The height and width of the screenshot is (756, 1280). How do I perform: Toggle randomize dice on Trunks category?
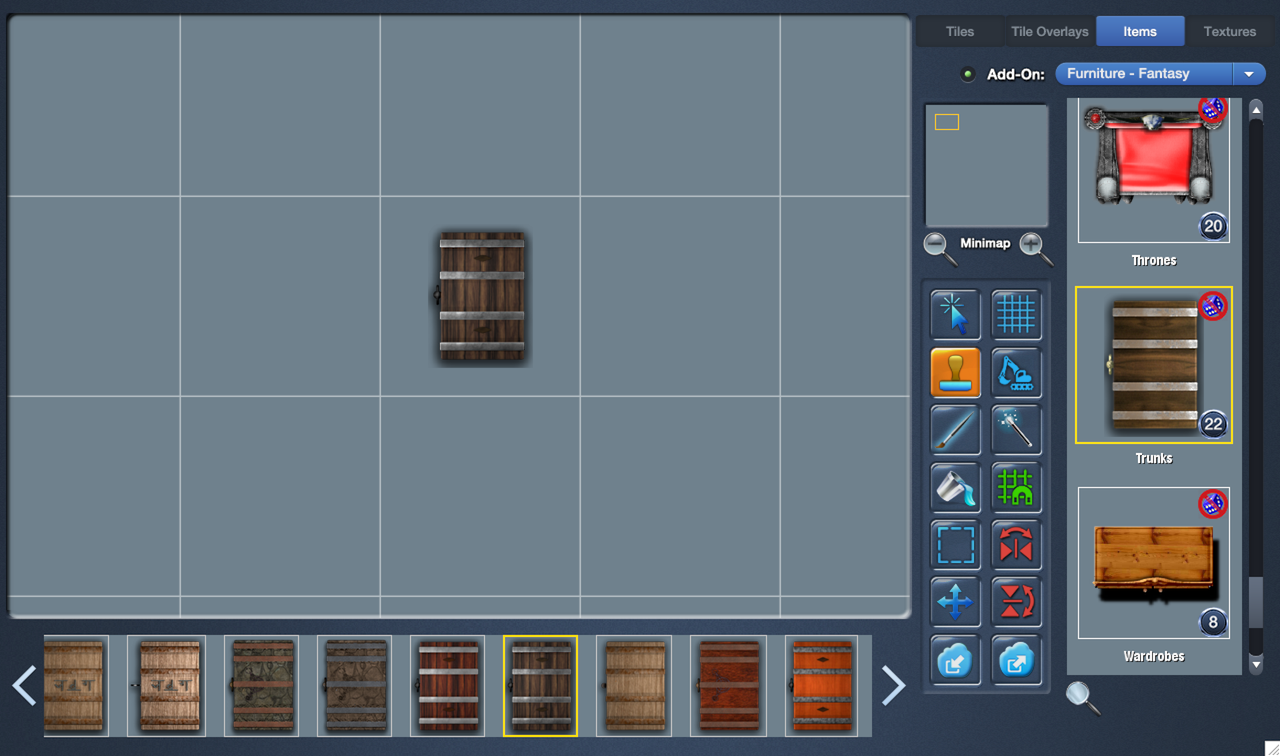point(1212,306)
